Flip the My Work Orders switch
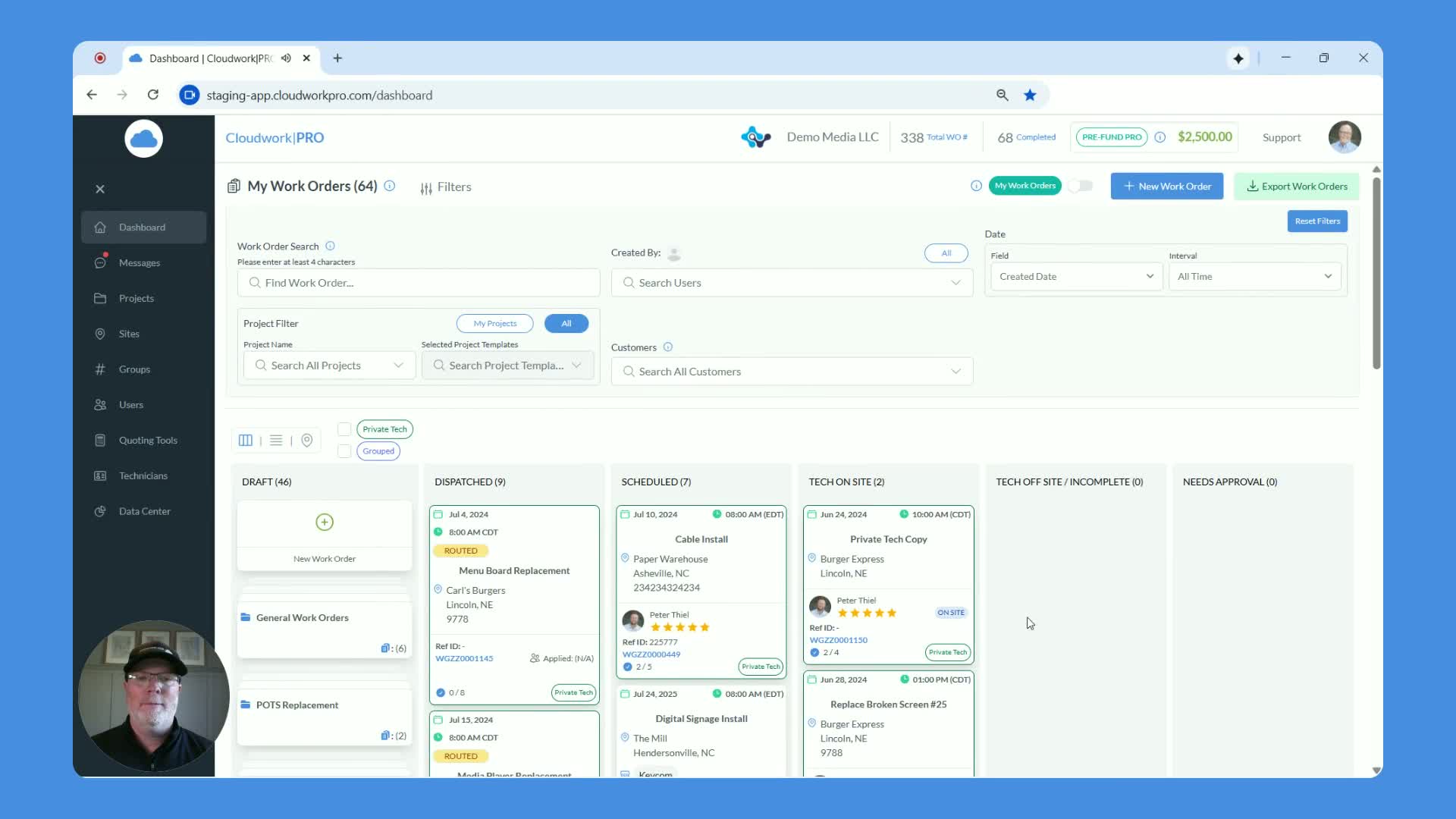 [x=1081, y=186]
